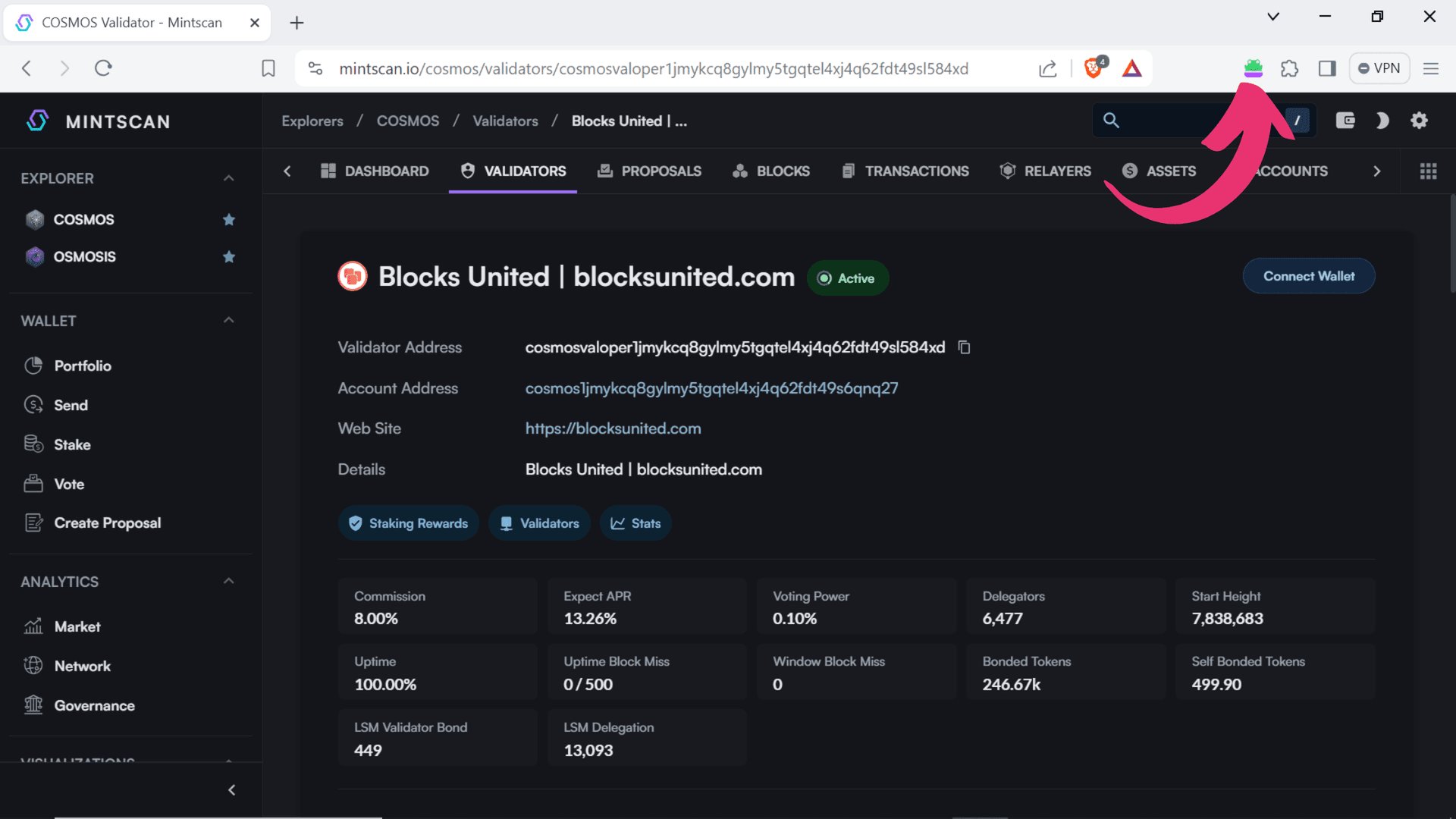This screenshot has width=1456, height=819.
Task: Open a new browser tab
Action: 297,23
